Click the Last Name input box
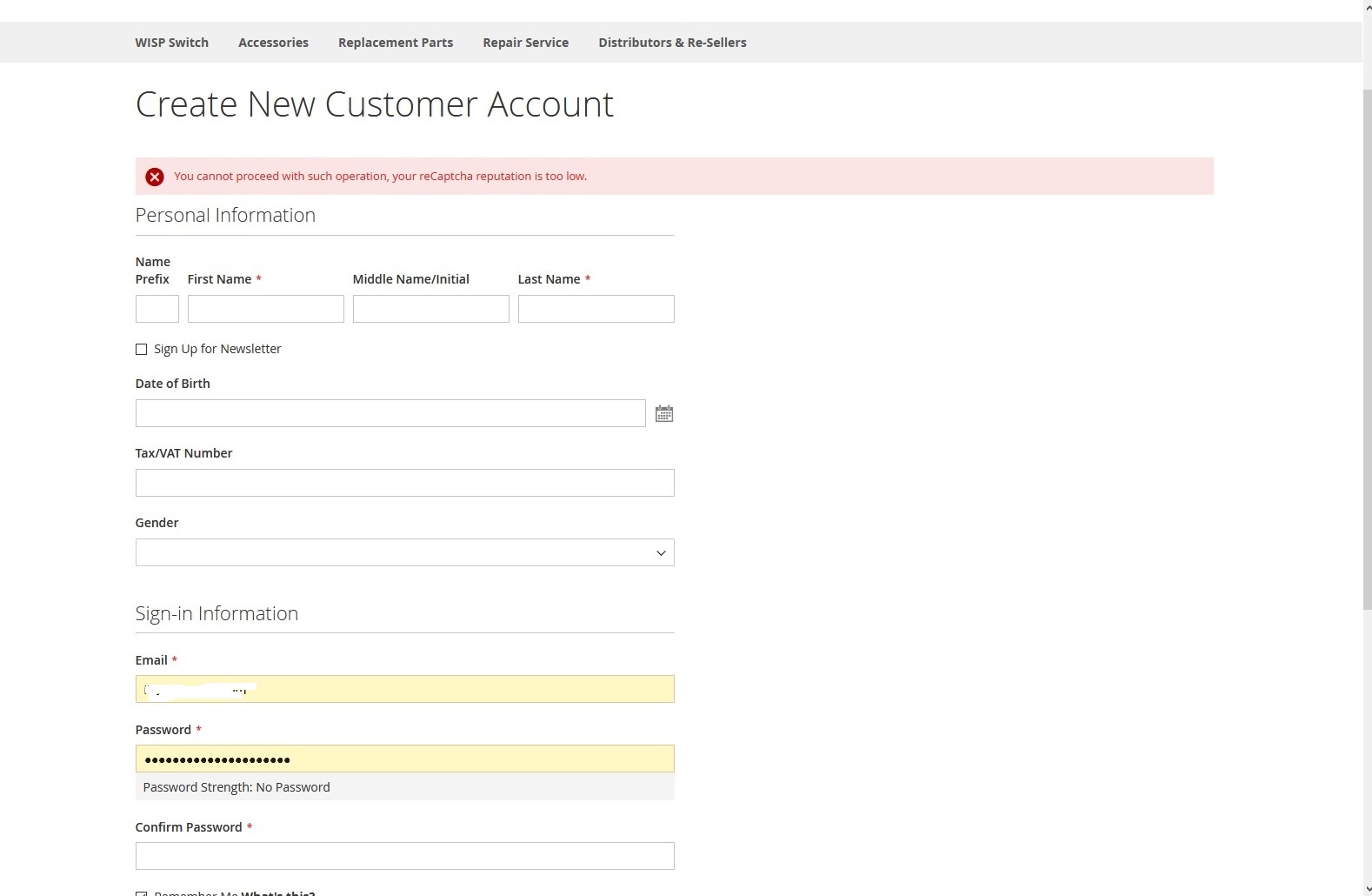Image resolution: width=1372 pixels, height=896 pixels. click(x=596, y=309)
